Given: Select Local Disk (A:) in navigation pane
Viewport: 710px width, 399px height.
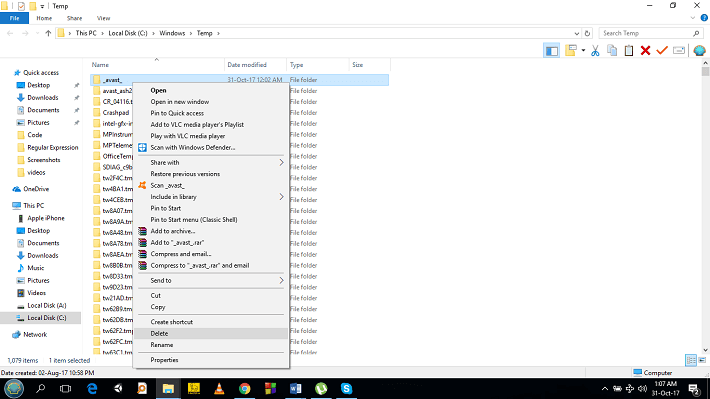Looking at the screenshot, I should (x=46, y=306).
